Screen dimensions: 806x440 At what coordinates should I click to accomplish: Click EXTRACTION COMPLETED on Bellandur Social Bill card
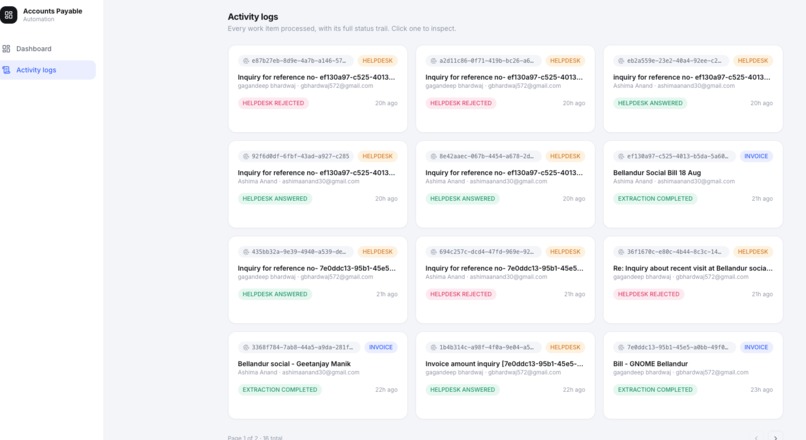(655, 199)
